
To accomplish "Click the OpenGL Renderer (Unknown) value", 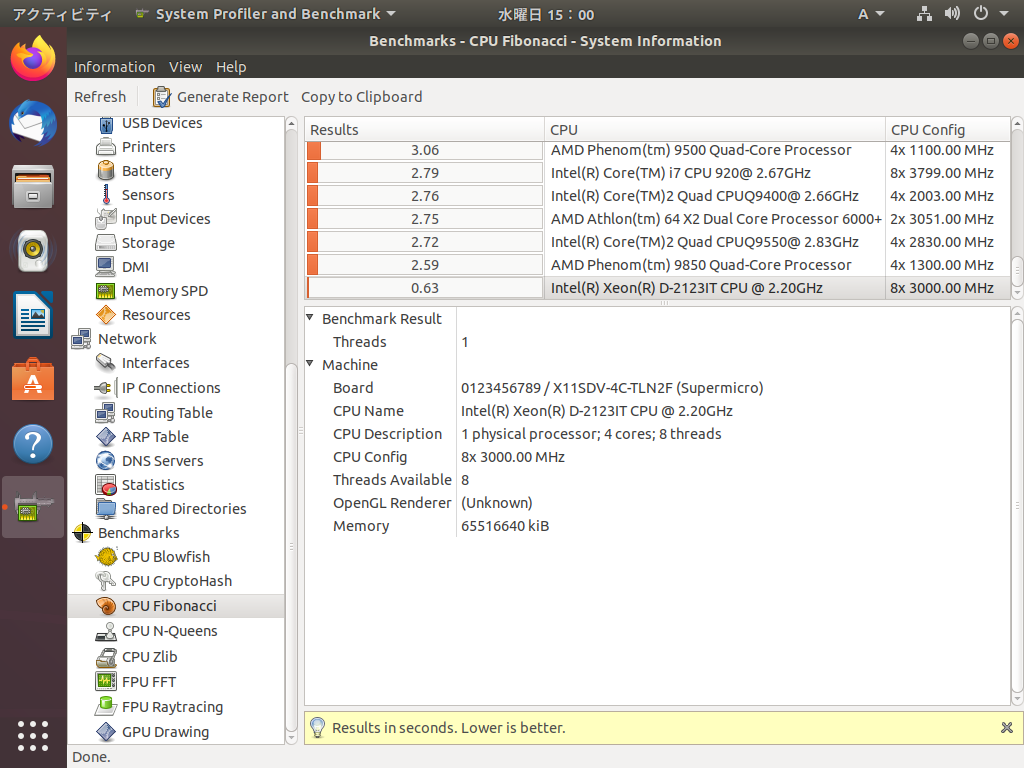I will pos(496,503).
